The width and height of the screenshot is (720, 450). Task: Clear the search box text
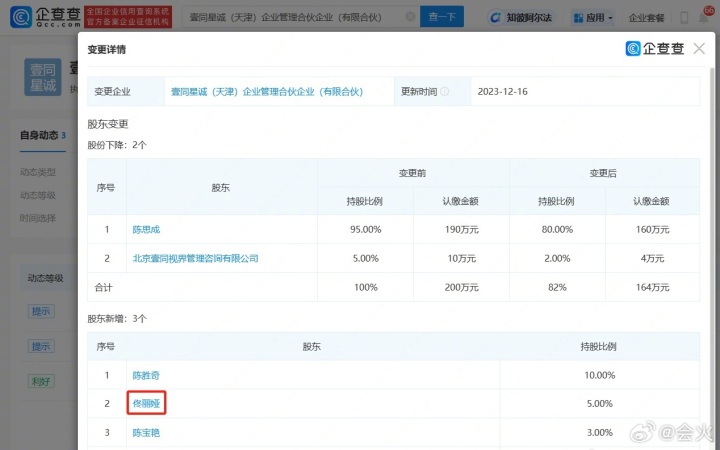point(411,17)
